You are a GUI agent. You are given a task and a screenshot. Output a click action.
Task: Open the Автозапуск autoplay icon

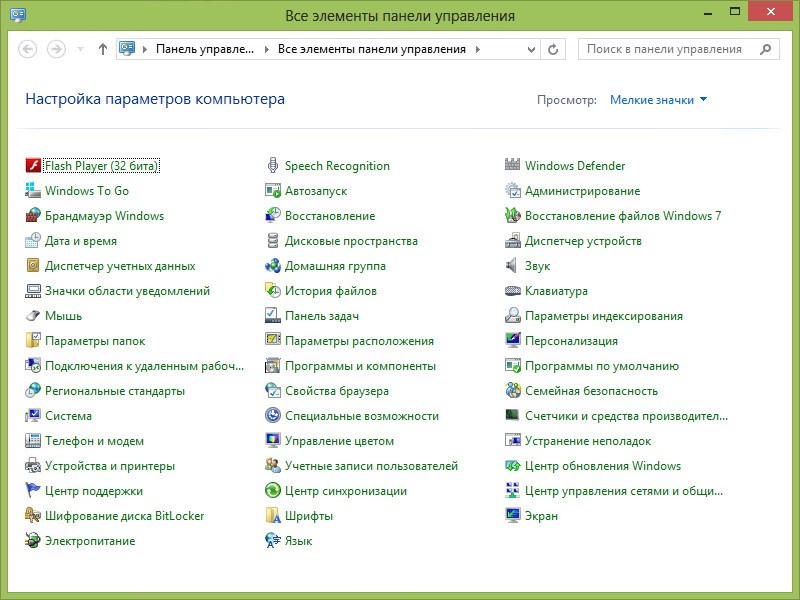pos(273,190)
